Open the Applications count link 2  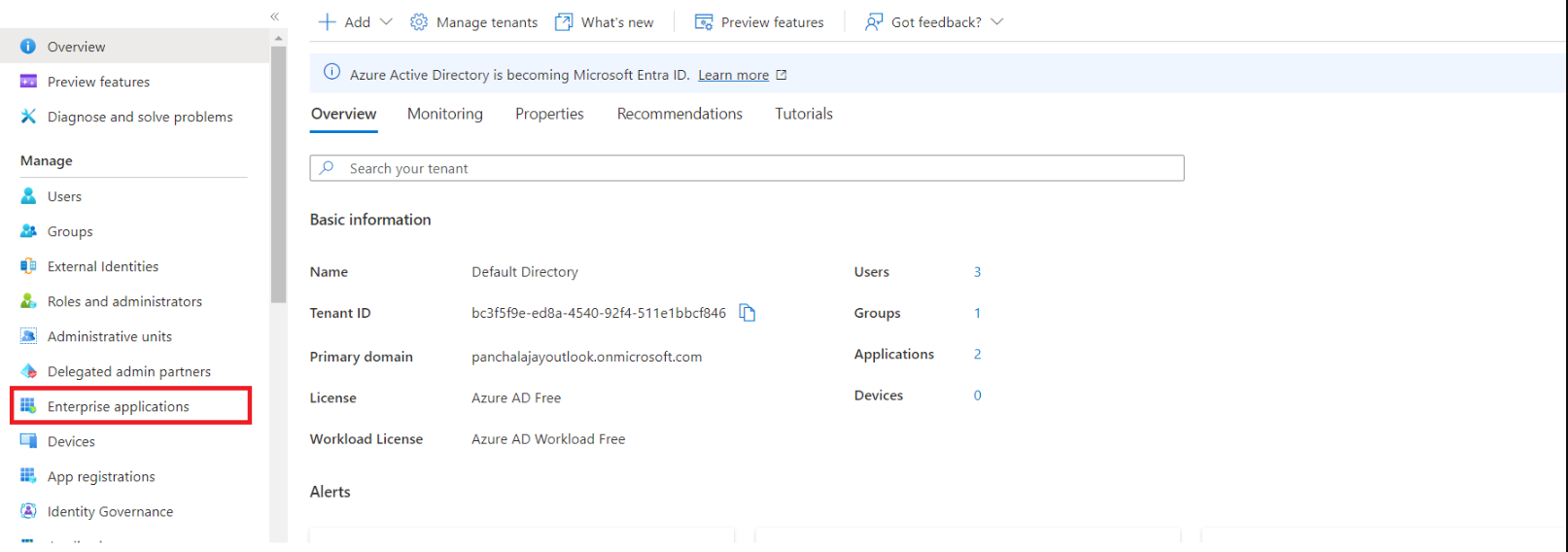(977, 354)
